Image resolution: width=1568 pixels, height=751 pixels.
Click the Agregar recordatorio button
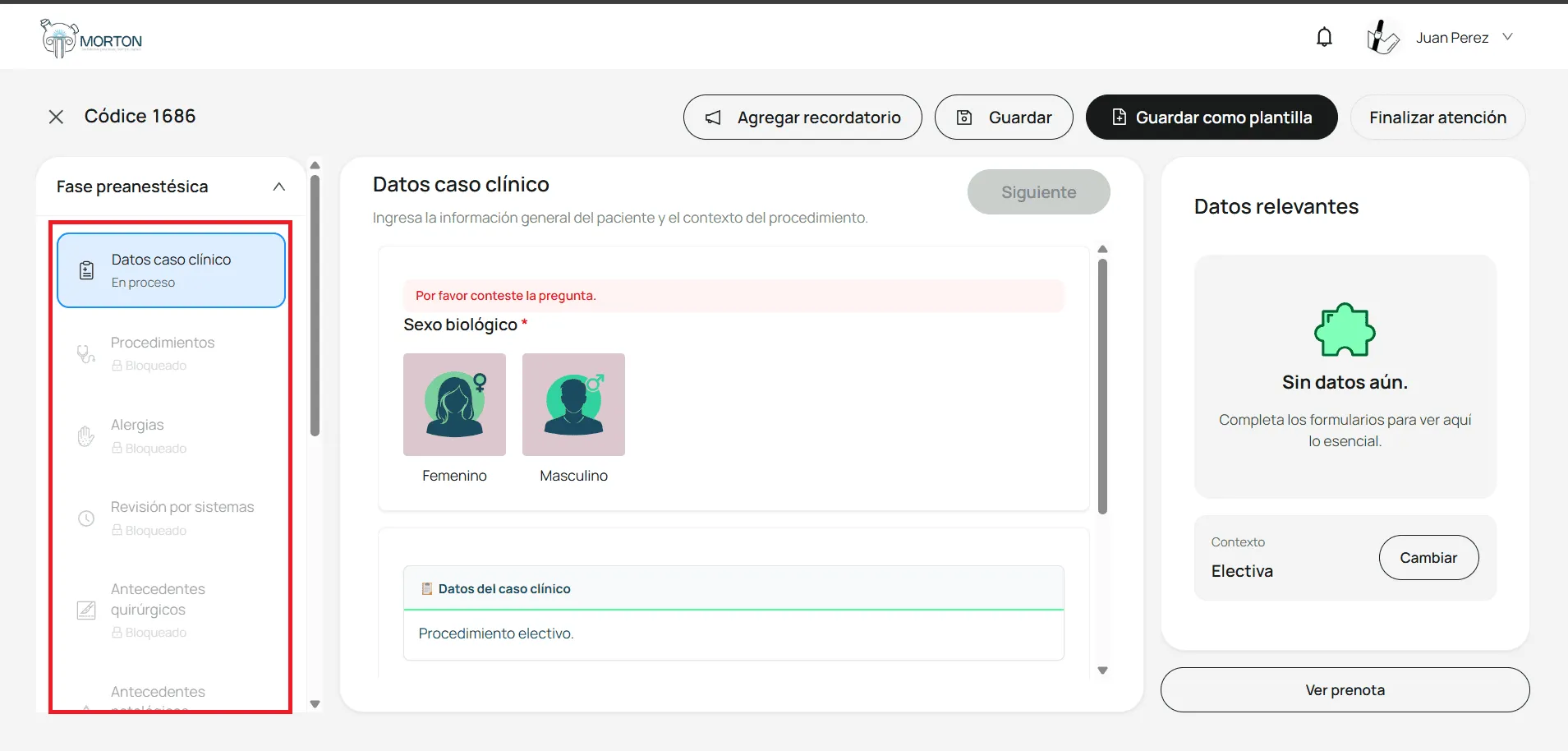802,117
